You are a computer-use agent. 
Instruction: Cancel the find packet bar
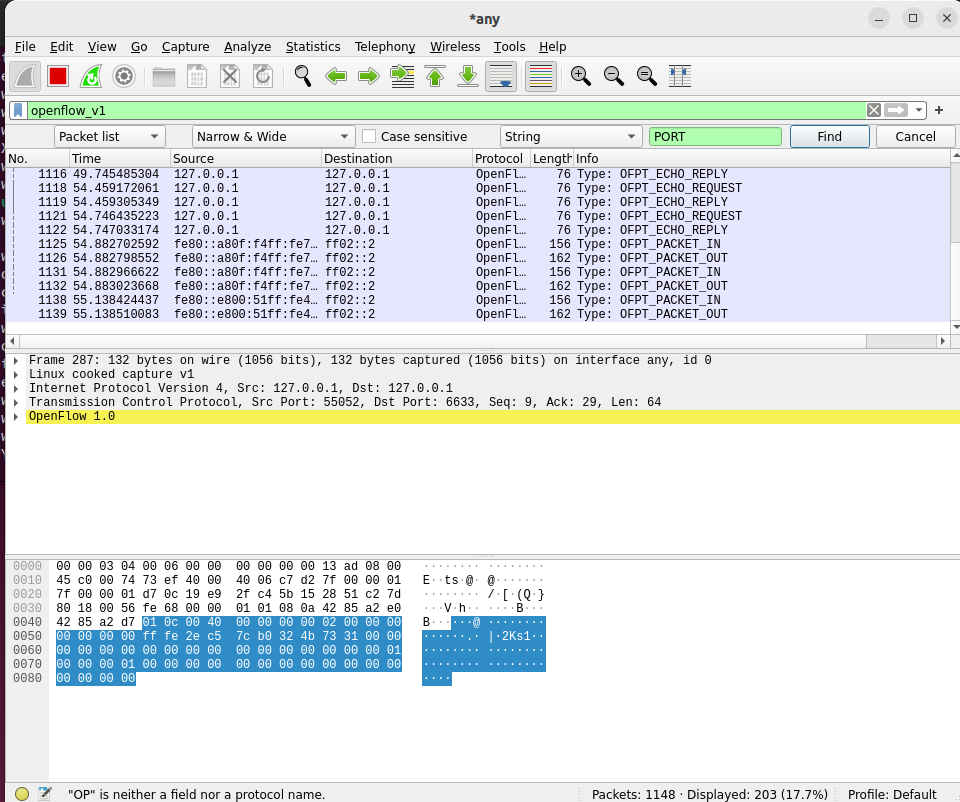tap(915, 137)
